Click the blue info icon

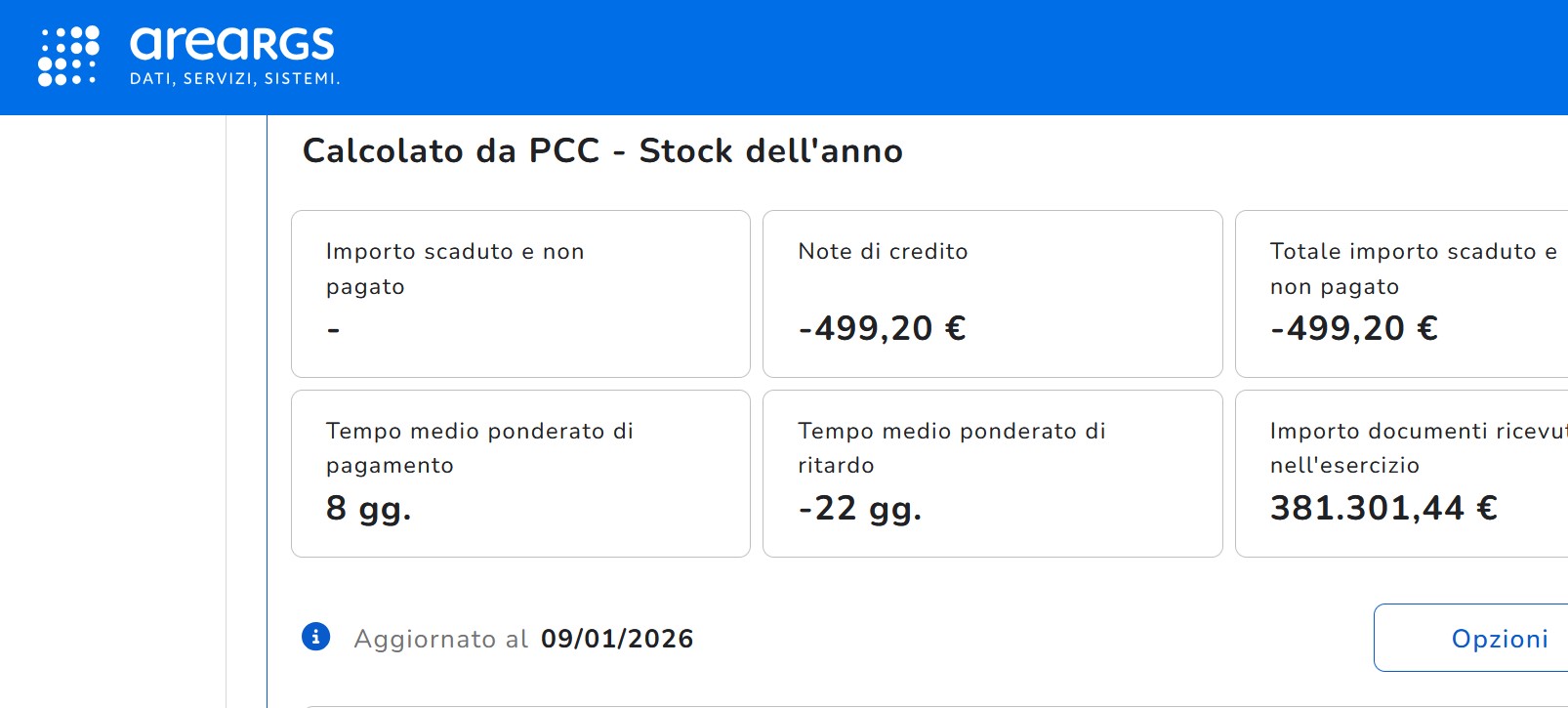(x=315, y=637)
